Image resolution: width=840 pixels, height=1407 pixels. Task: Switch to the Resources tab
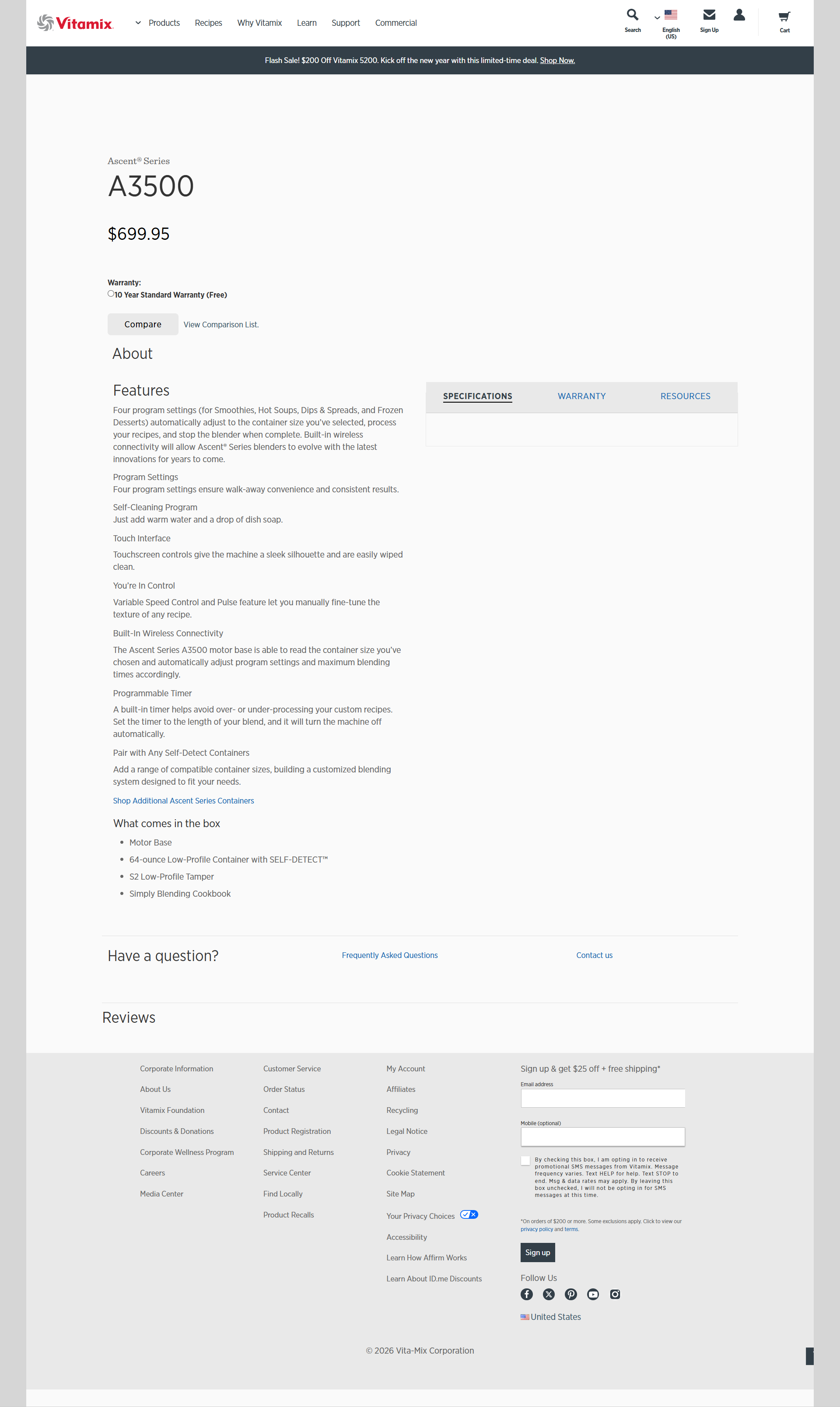point(685,396)
